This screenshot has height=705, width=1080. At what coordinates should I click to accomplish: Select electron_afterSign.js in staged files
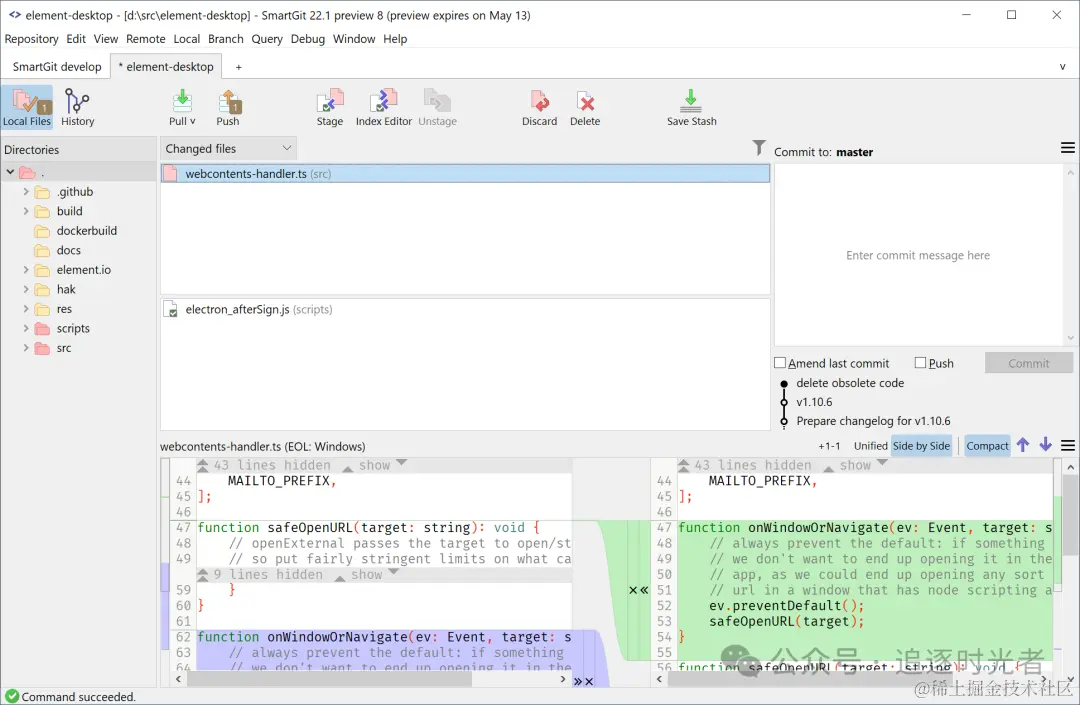(465, 310)
